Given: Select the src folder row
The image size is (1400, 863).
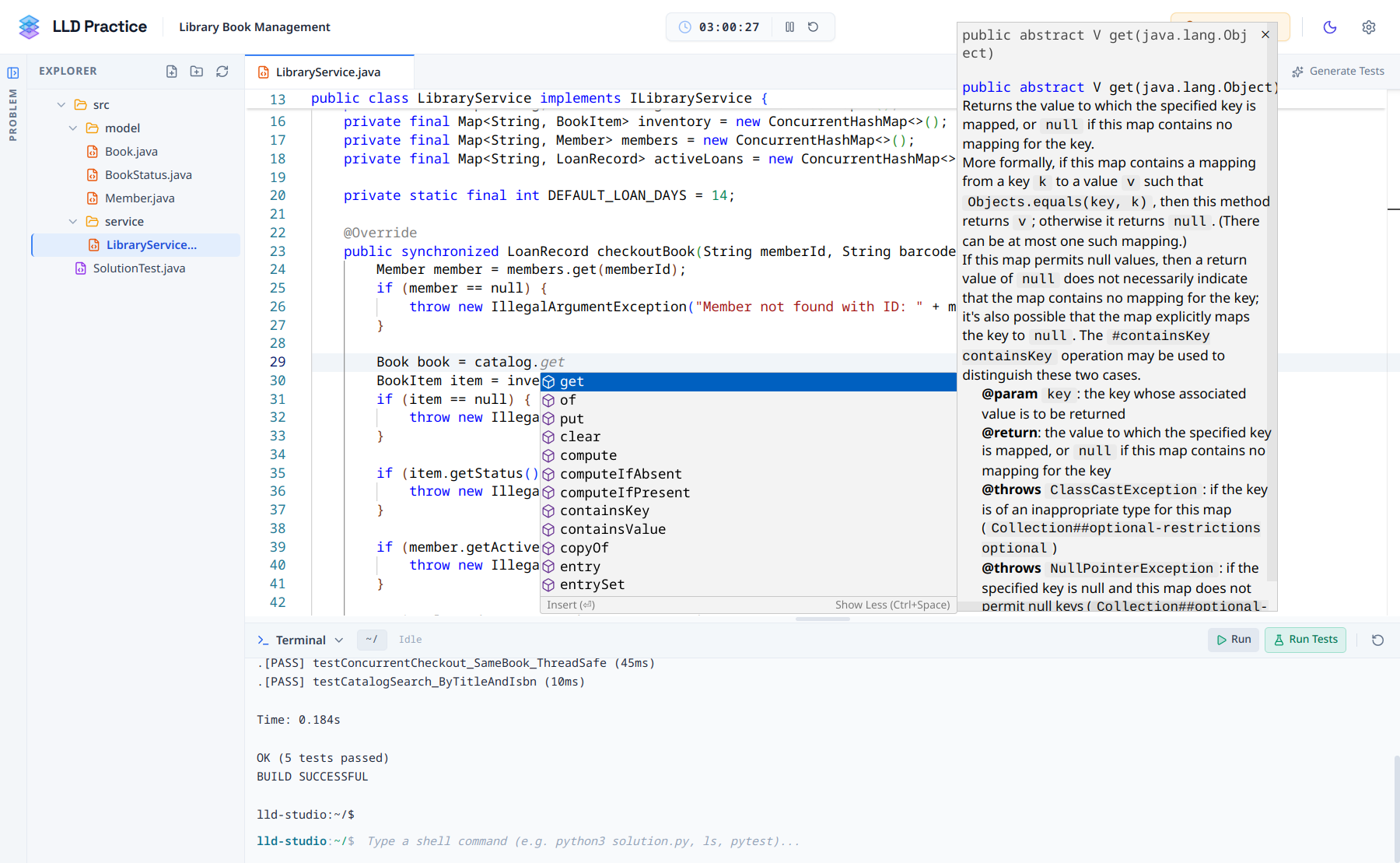Looking at the screenshot, I should pyautogui.click(x=135, y=104).
